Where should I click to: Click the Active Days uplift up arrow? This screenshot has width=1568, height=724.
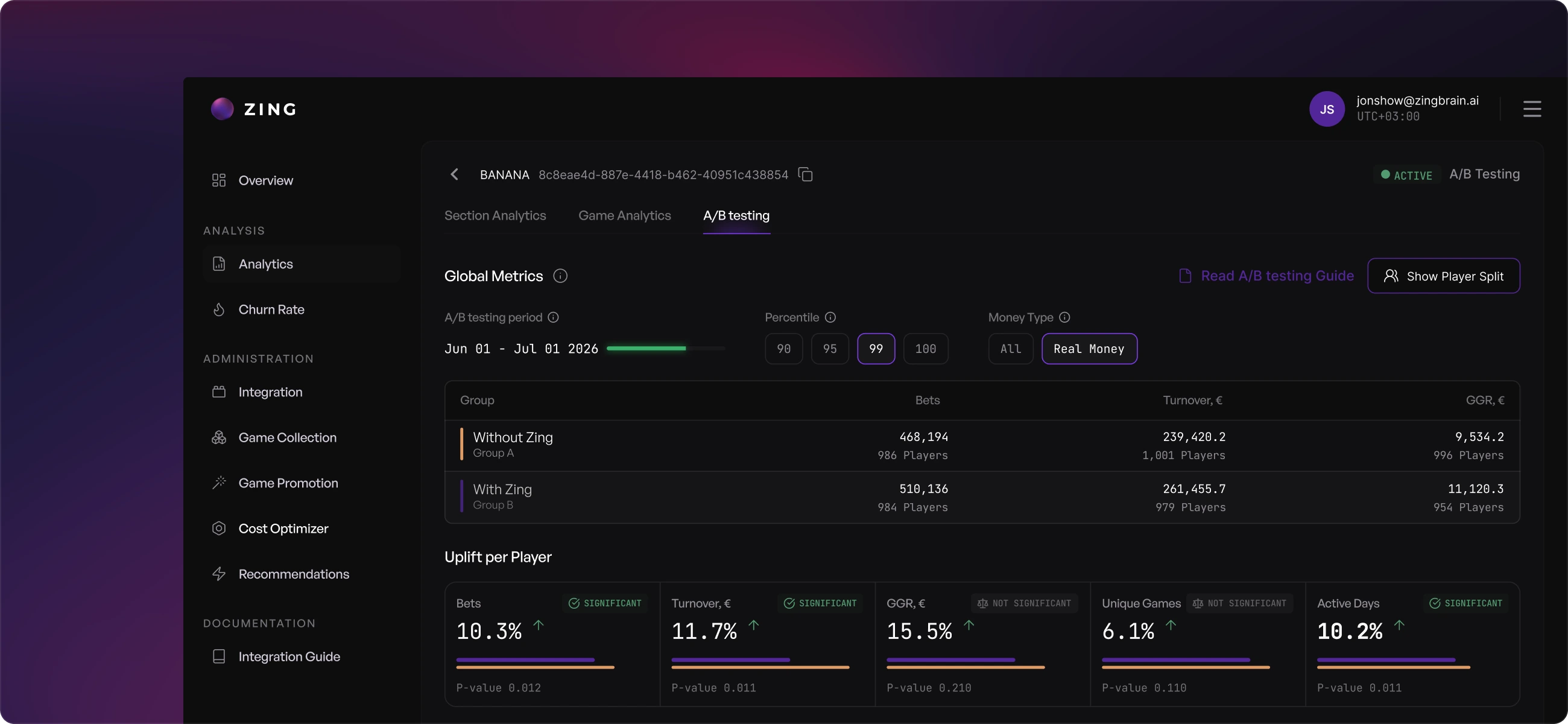coord(1399,624)
